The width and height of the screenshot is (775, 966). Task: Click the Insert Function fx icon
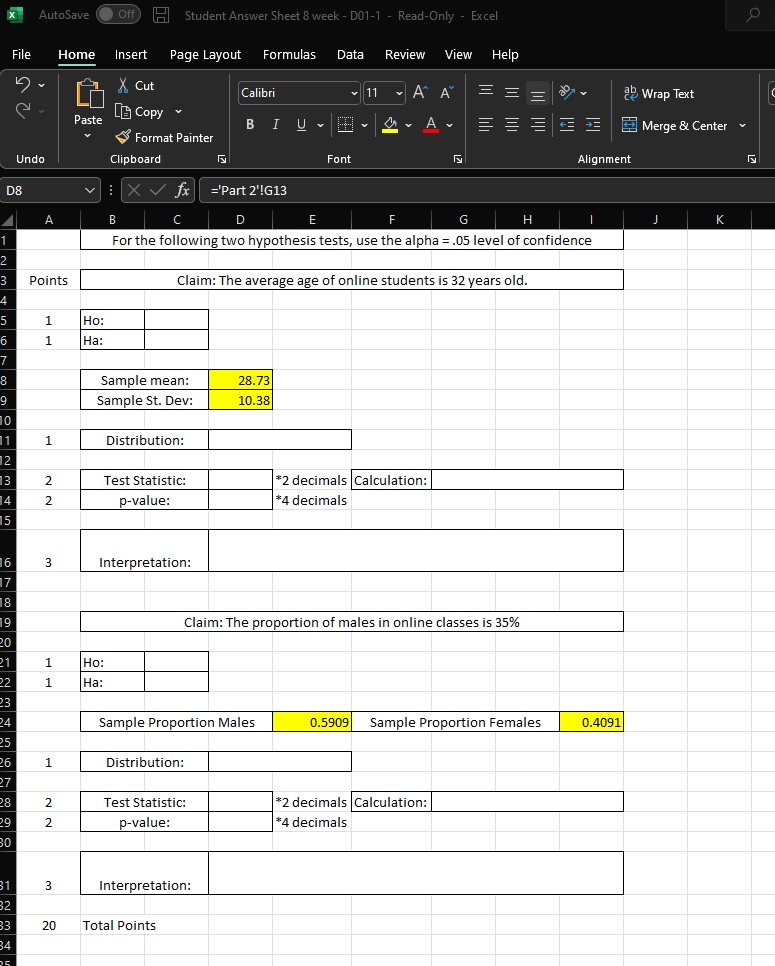[x=182, y=190]
